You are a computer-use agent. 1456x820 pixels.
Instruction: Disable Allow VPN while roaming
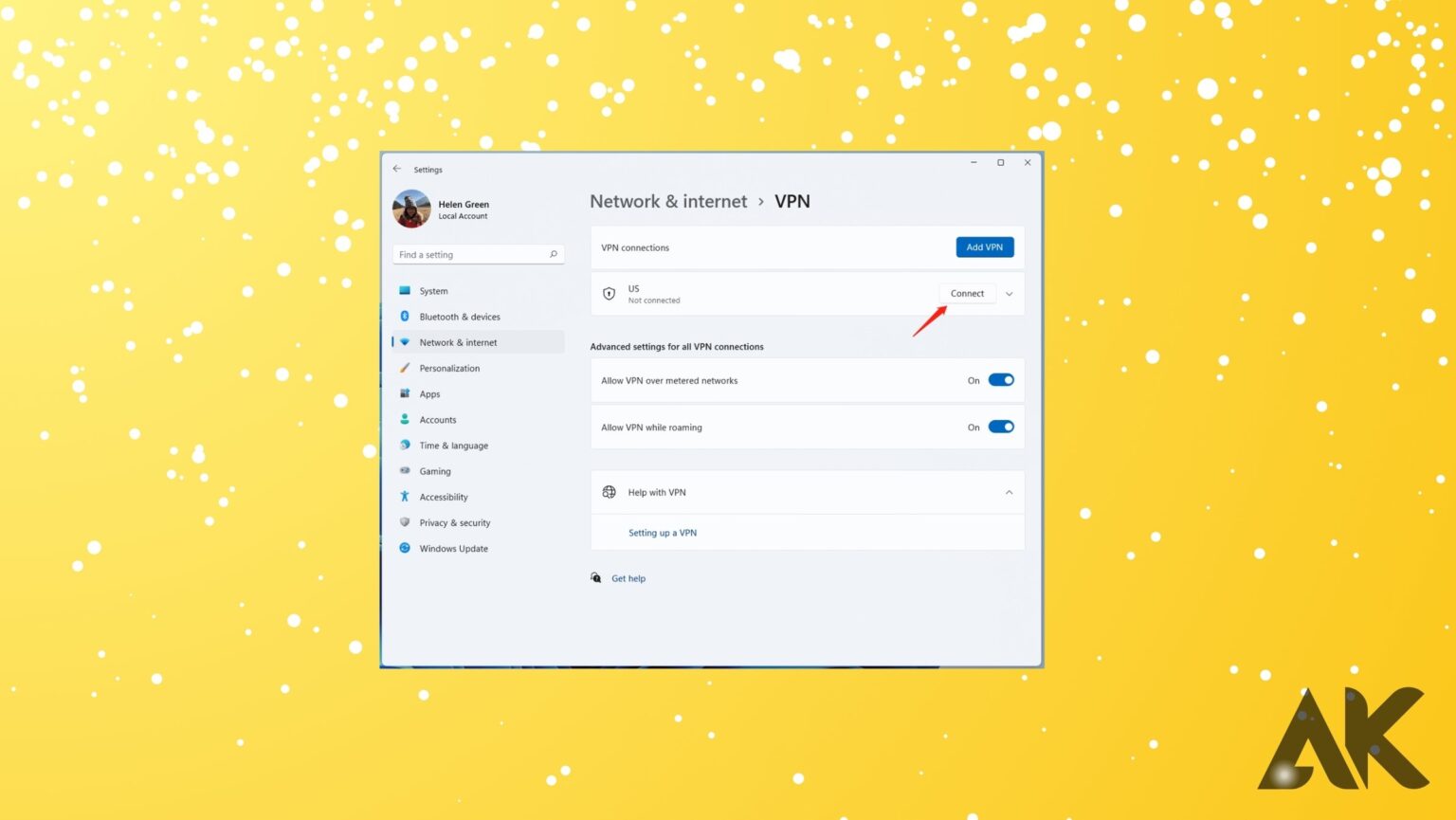[1001, 427]
